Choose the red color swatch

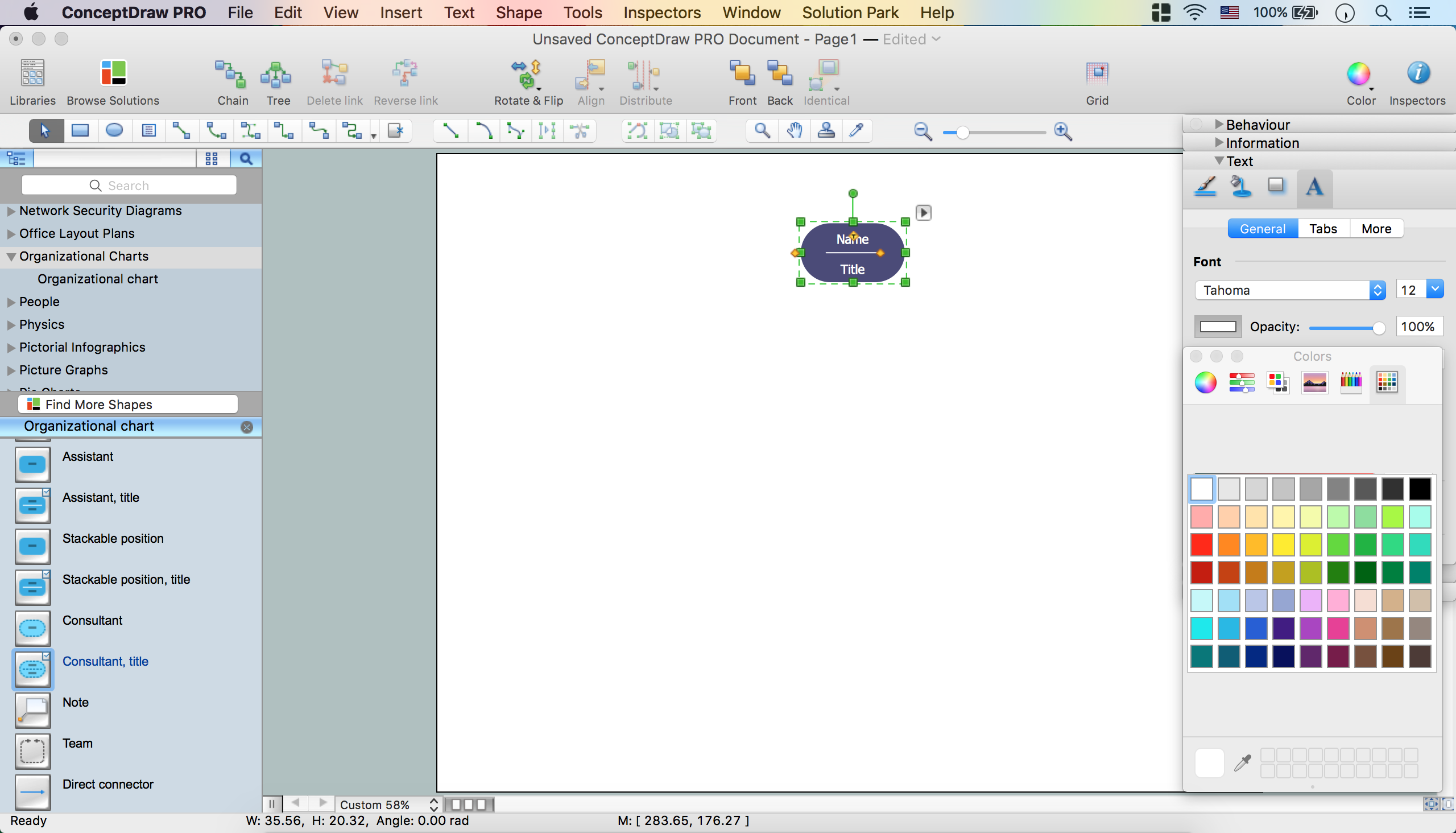pyautogui.click(x=1201, y=545)
